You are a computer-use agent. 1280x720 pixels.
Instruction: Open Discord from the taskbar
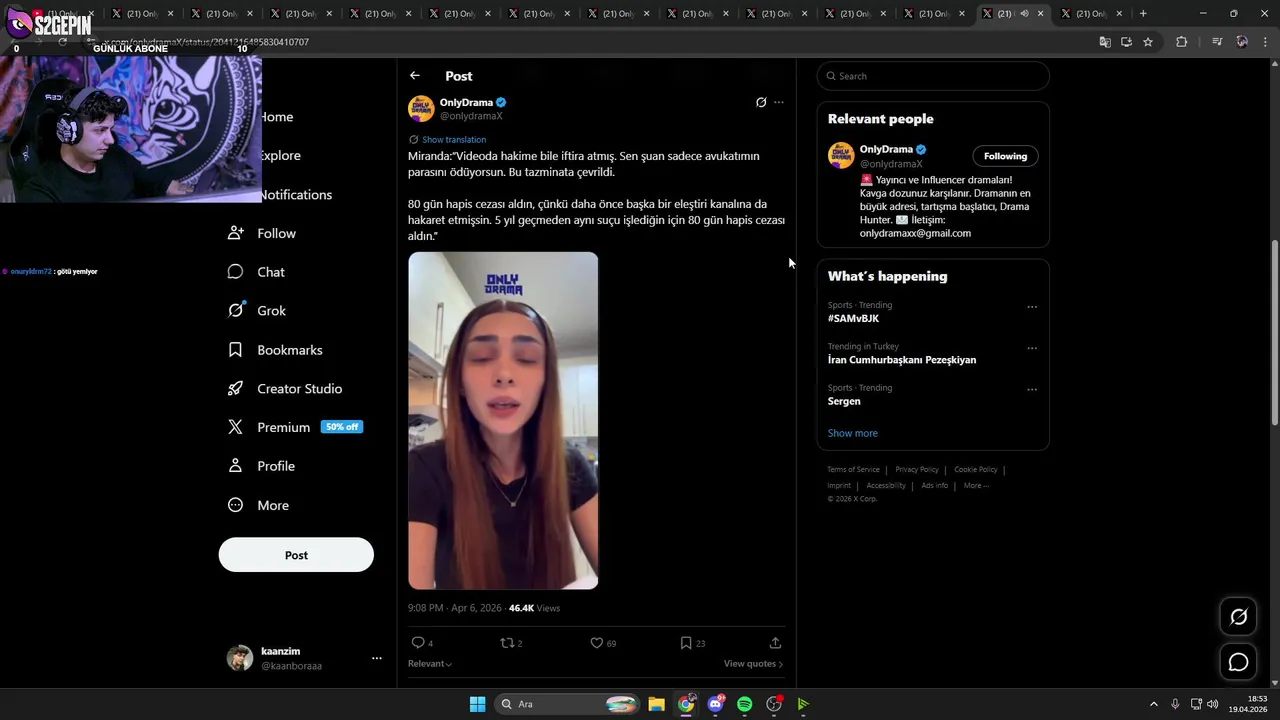tap(715, 704)
